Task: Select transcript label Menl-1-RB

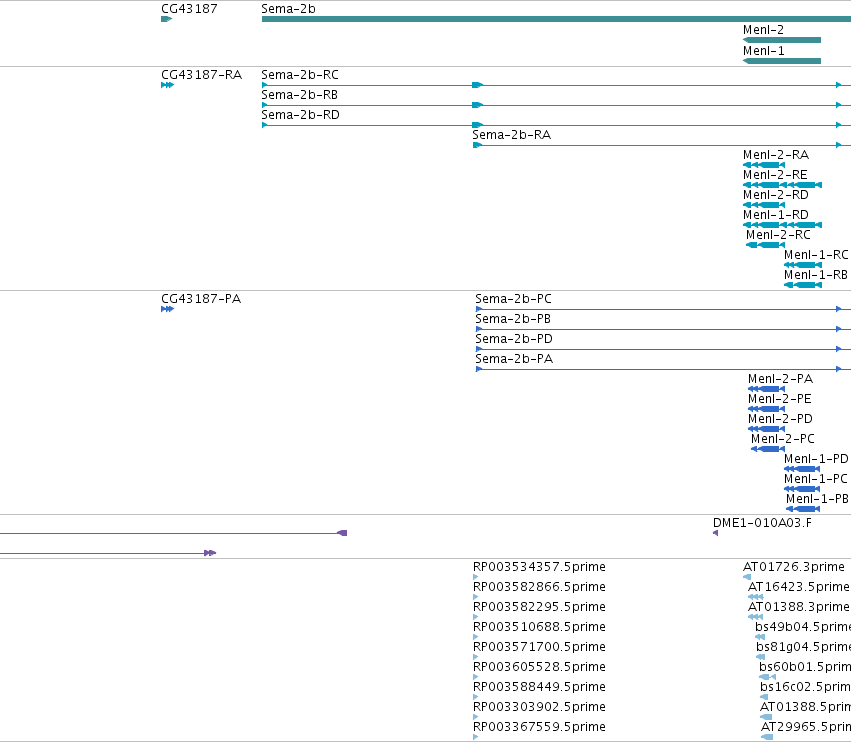Action: tap(816, 275)
